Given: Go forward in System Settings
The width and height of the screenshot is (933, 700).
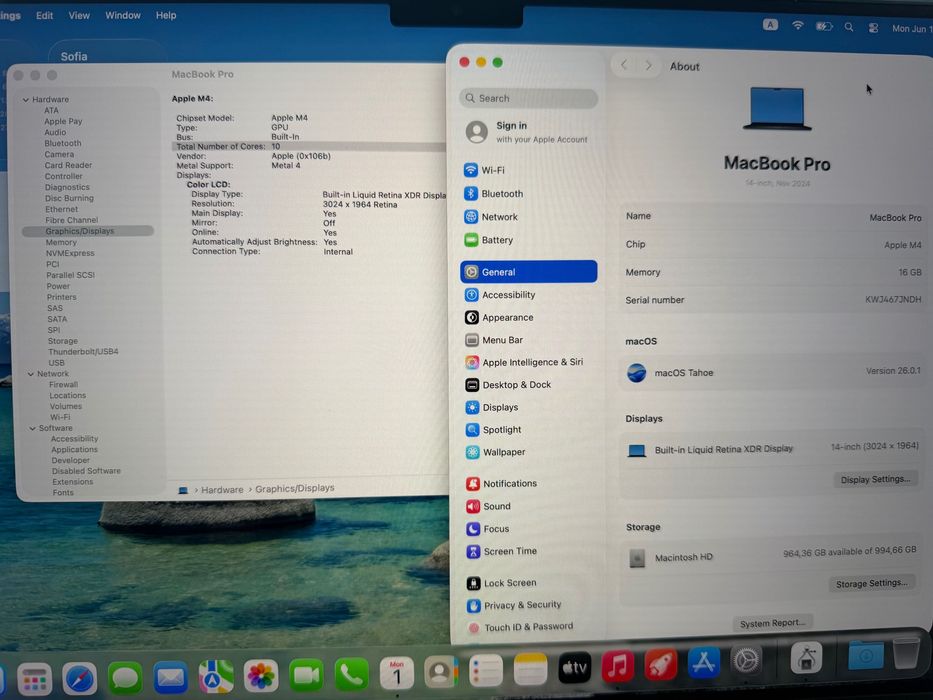Looking at the screenshot, I should [x=649, y=65].
